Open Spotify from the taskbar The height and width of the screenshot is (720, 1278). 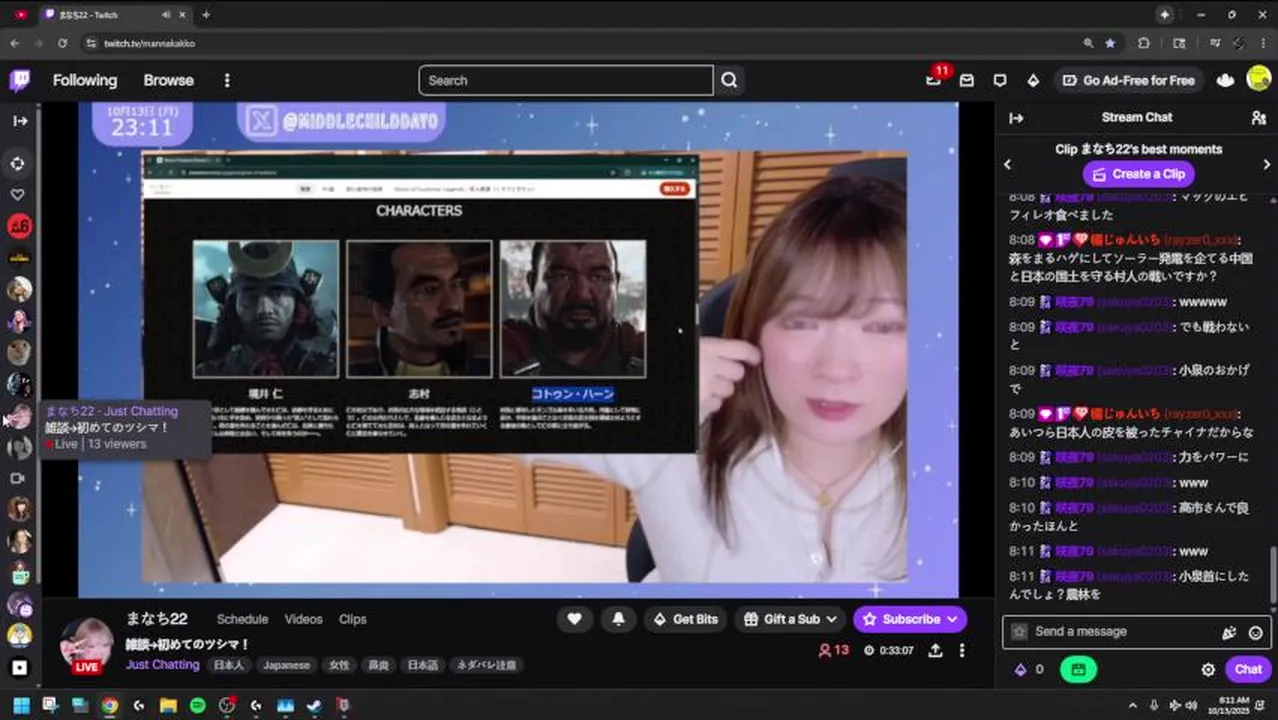coord(197,705)
